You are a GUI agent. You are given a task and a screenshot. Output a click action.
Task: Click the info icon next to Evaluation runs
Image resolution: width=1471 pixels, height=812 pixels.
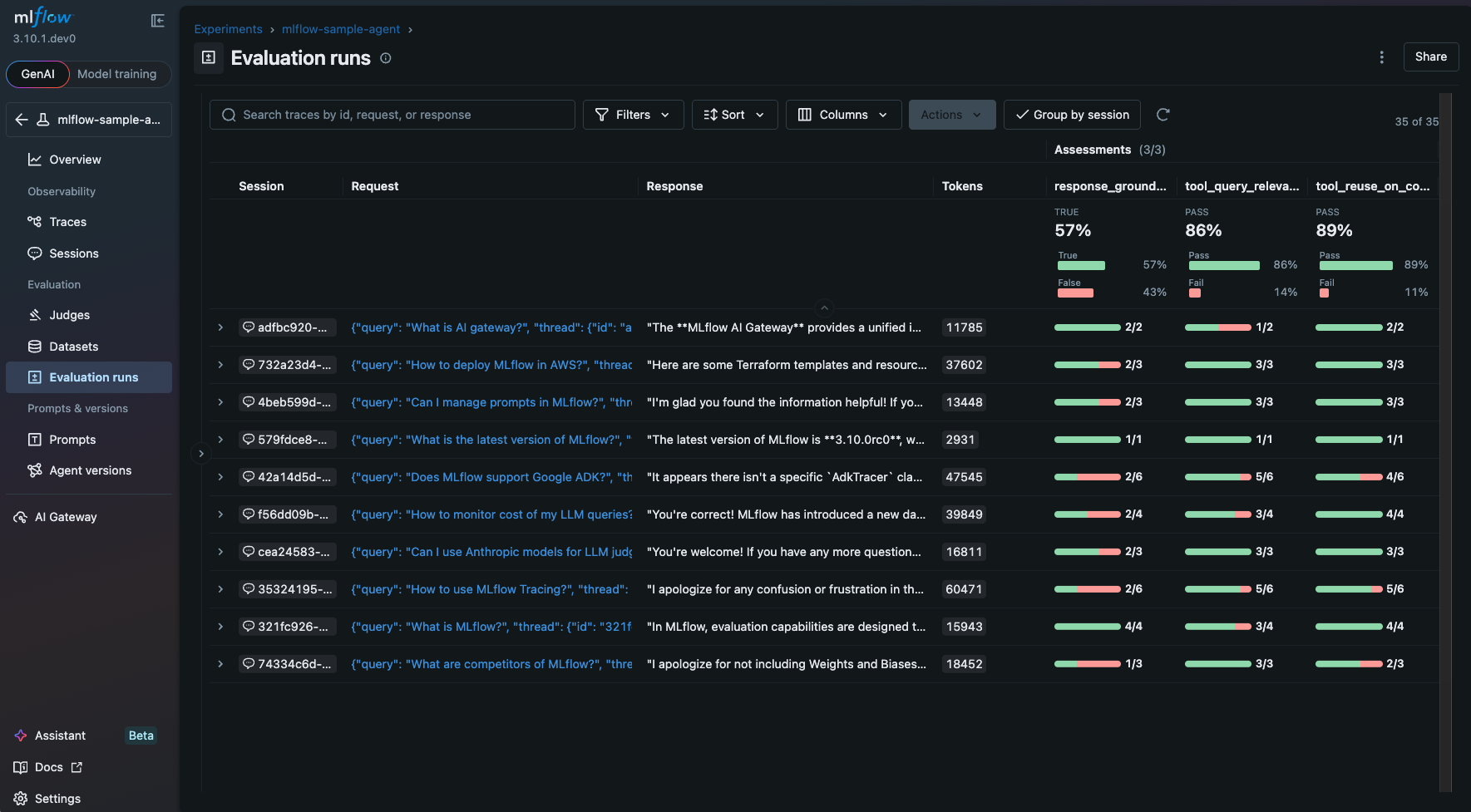(385, 58)
